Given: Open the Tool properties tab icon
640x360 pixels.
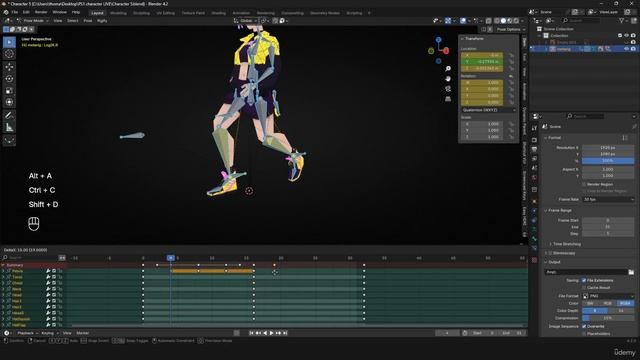Looking at the screenshot, I should pos(534,128).
